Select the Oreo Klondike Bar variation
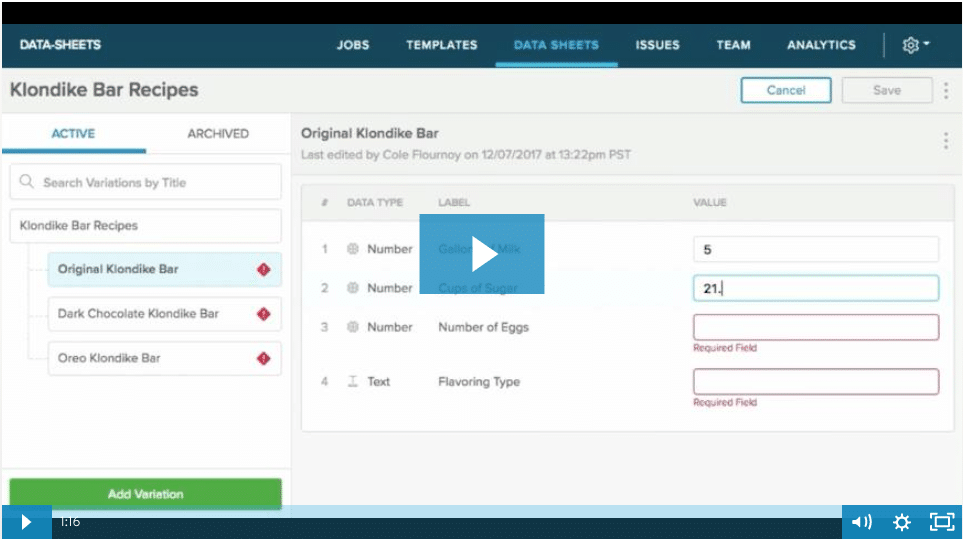This screenshot has height=539, width=963. (165, 359)
